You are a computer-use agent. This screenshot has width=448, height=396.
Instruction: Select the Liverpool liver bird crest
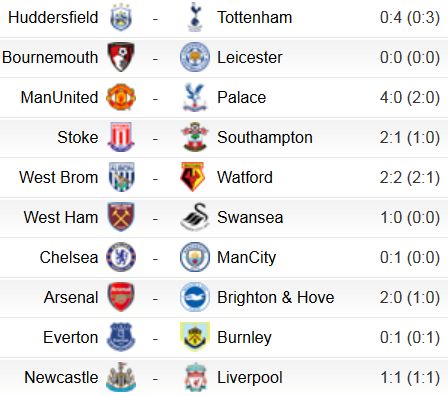tap(196, 377)
